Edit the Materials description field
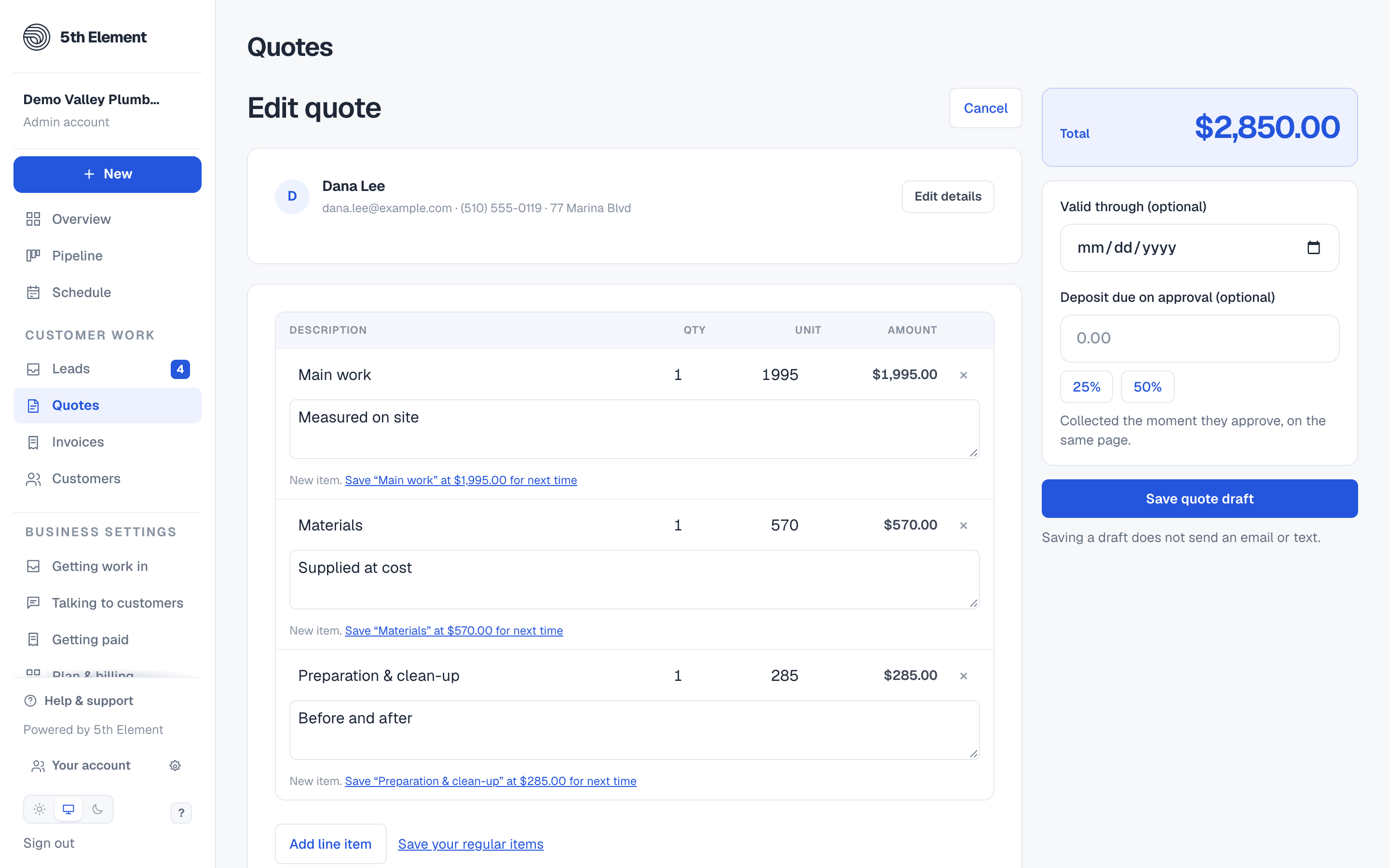This screenshot has width=1389, height=868. [462, 526]
